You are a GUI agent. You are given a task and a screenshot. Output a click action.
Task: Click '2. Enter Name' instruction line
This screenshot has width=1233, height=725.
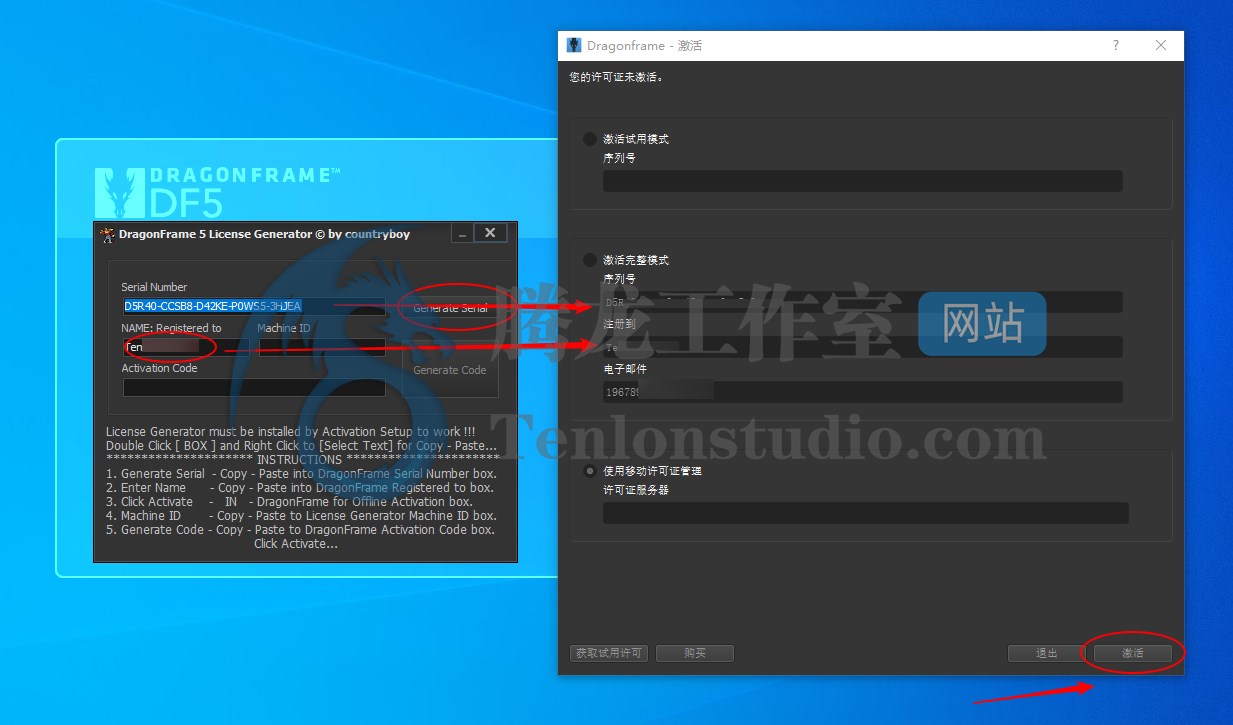coord(300,488)
